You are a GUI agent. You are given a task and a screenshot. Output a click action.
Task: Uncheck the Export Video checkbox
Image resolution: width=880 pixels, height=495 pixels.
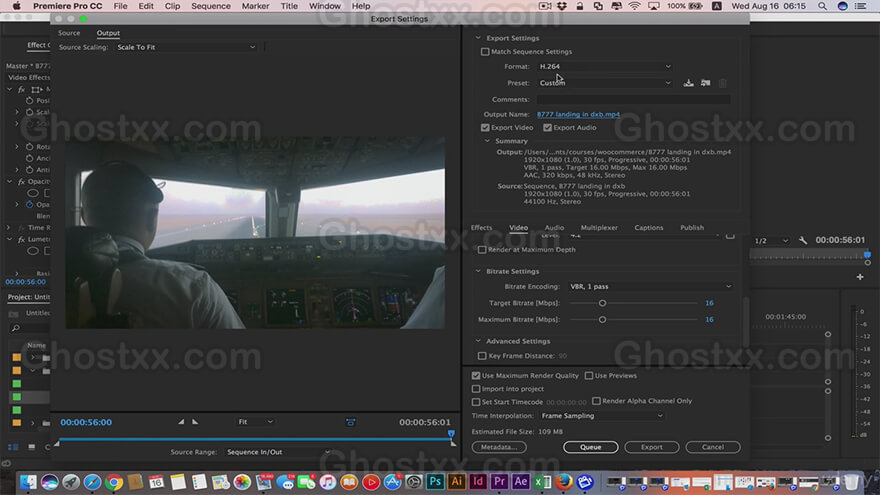click(x=485, y=127)
